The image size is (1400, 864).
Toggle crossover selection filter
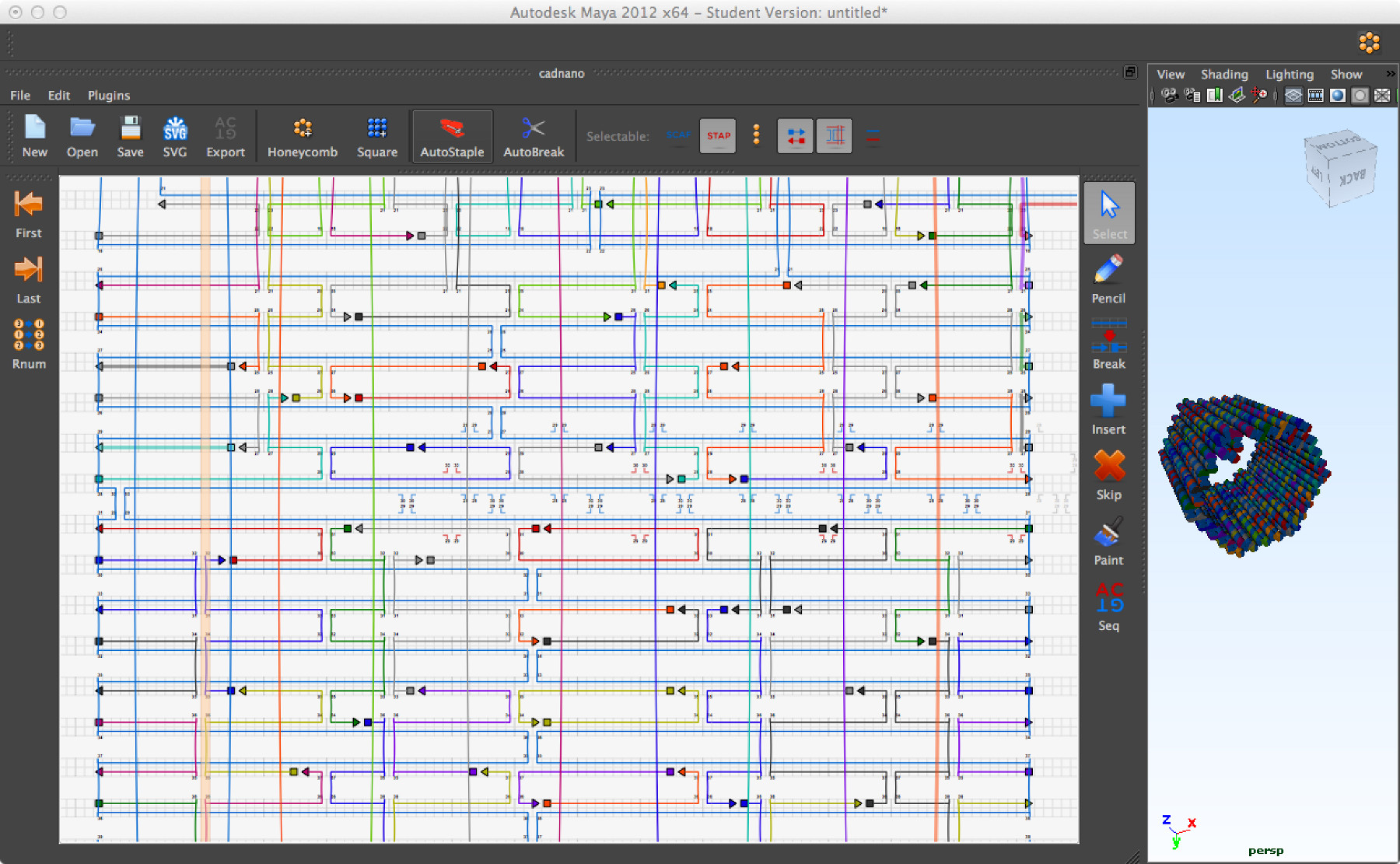pyautogui.click(x=834, y=136)
